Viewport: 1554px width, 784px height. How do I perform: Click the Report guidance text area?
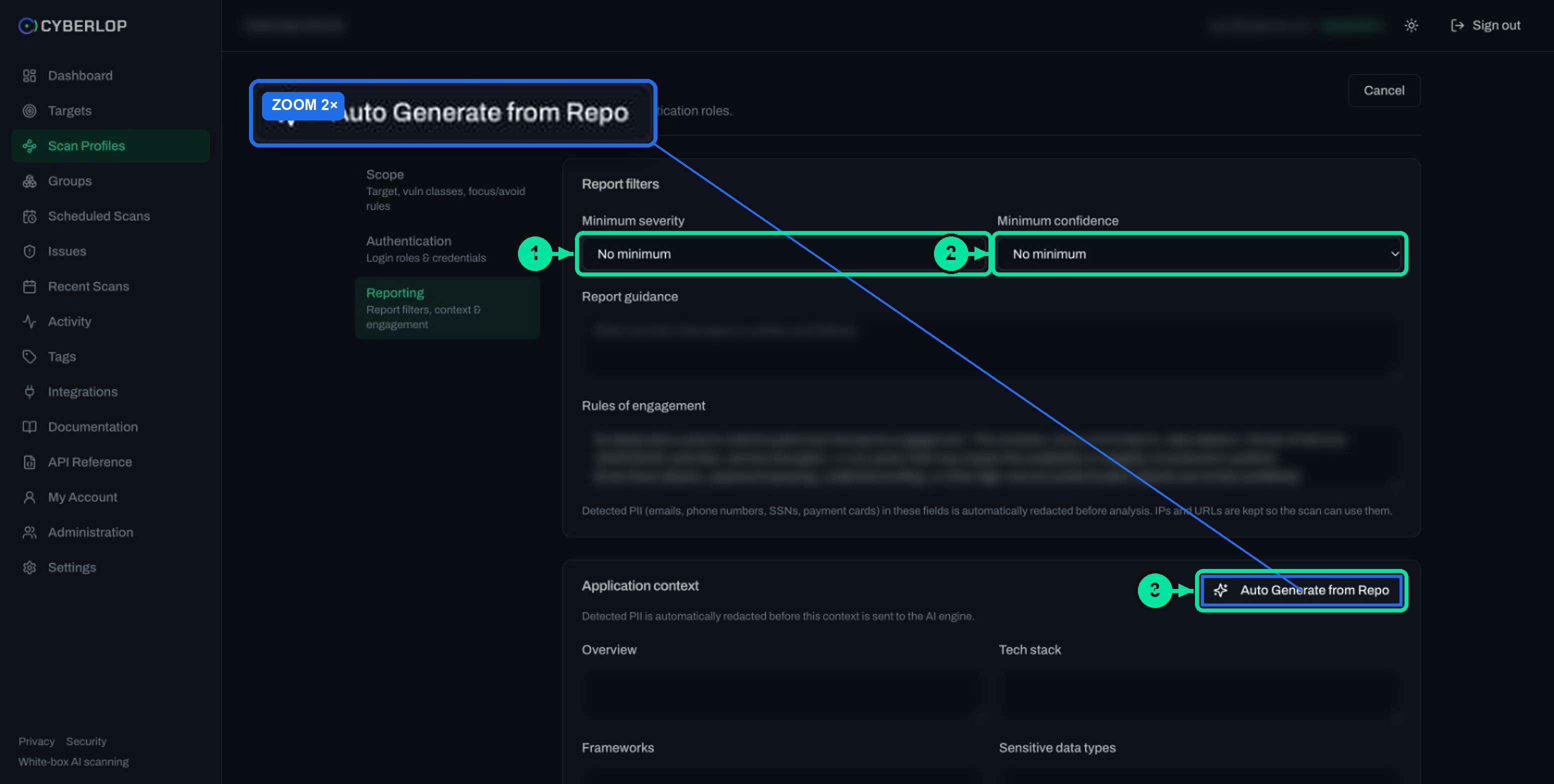pyautogui.click(x=990, y=349)
